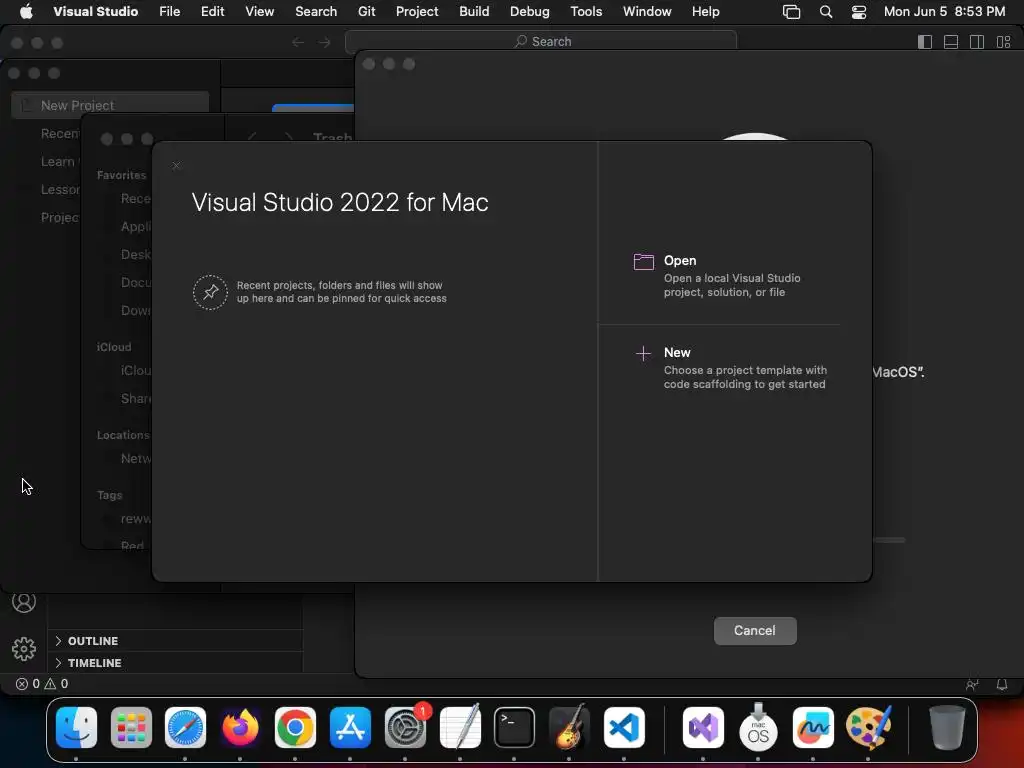Open the File menu

tap(170, 11)
